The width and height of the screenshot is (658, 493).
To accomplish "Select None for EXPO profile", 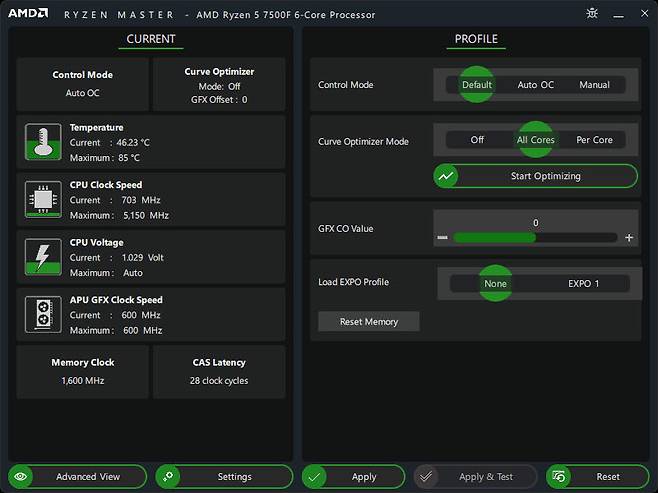I will (x=495, y=284).
